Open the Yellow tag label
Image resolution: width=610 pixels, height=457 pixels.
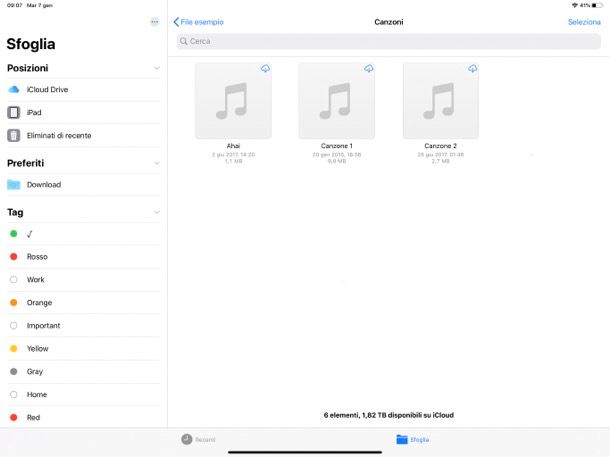(37, 348)
